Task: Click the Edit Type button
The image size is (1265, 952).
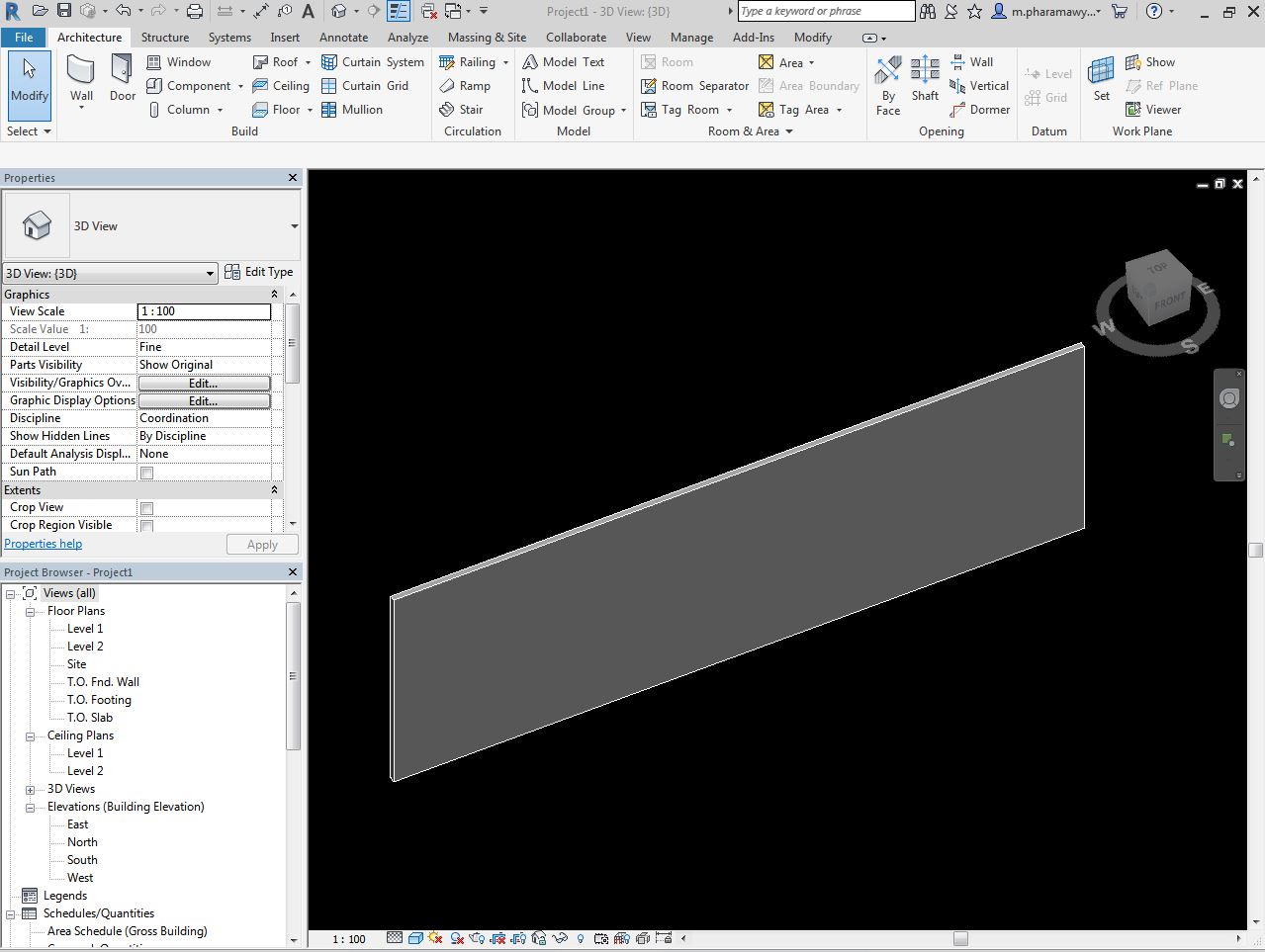Action: [259, 272]
